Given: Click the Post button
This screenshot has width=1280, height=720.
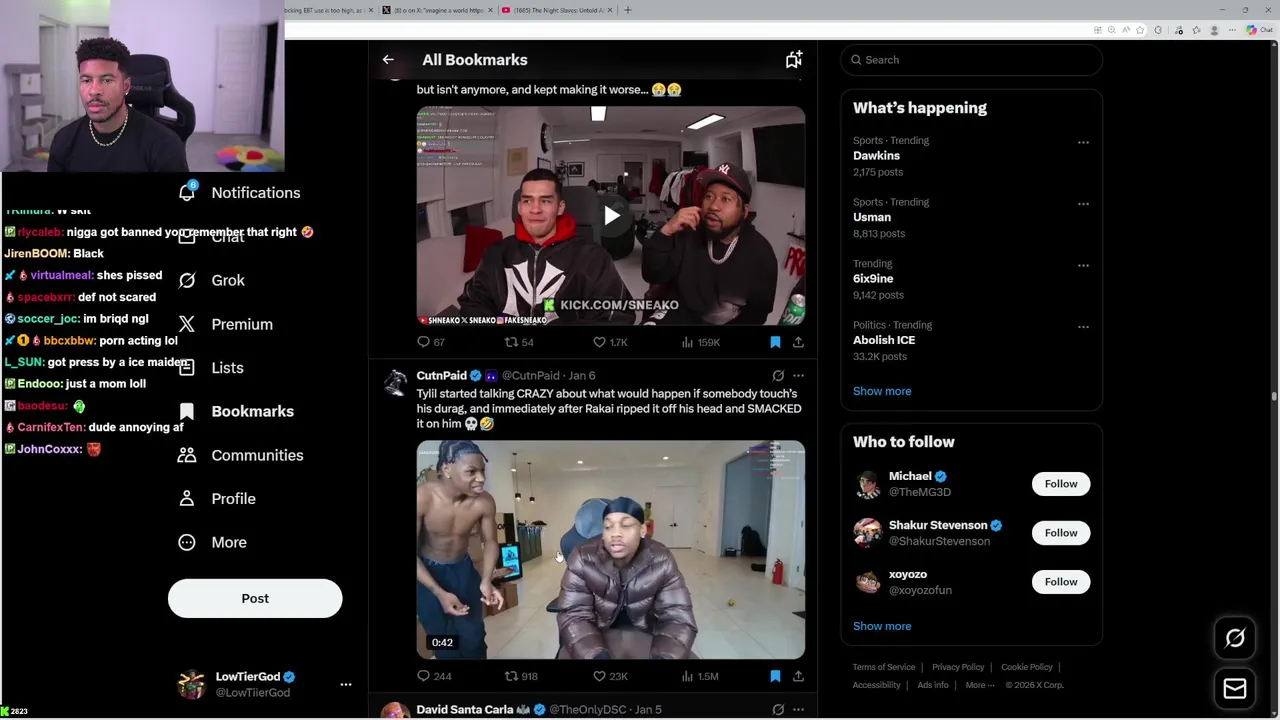Looking at the screenshot, I should (255, 598).
